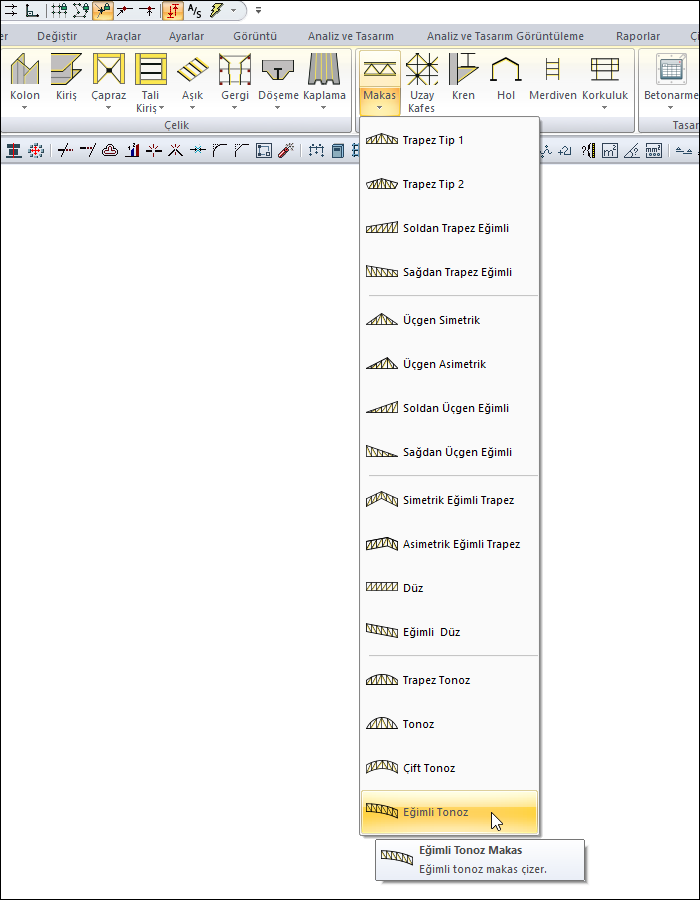The image size is (700, 900).
Task: Click Customize Quick Access Toolbar arrow
Action: [258, 11]
